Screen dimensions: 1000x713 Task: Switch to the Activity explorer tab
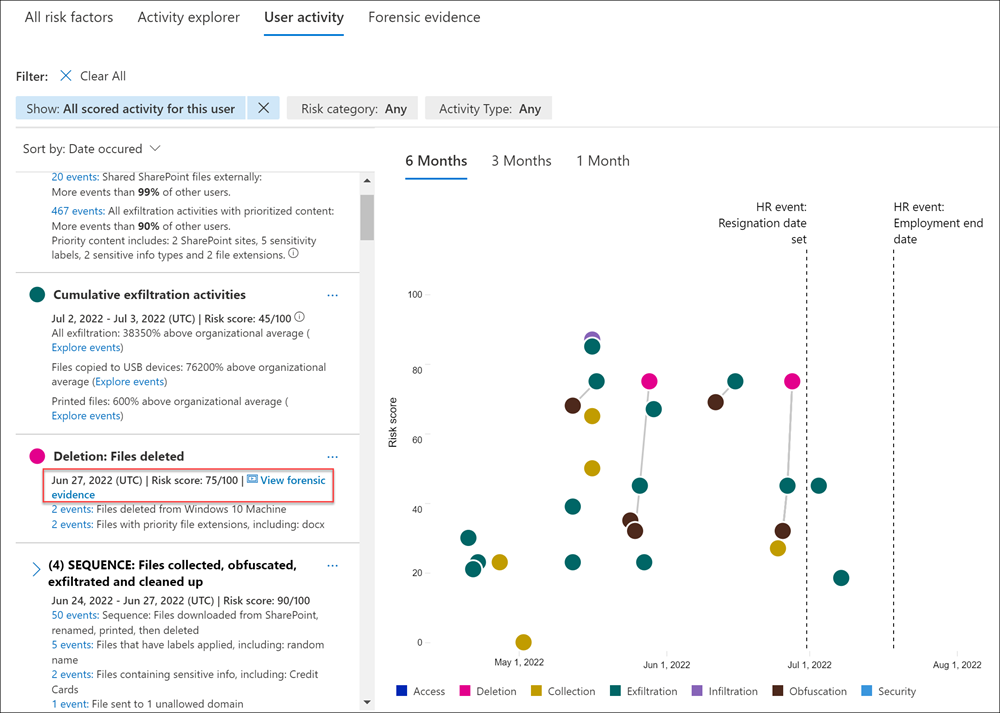(x=188, y=17)
